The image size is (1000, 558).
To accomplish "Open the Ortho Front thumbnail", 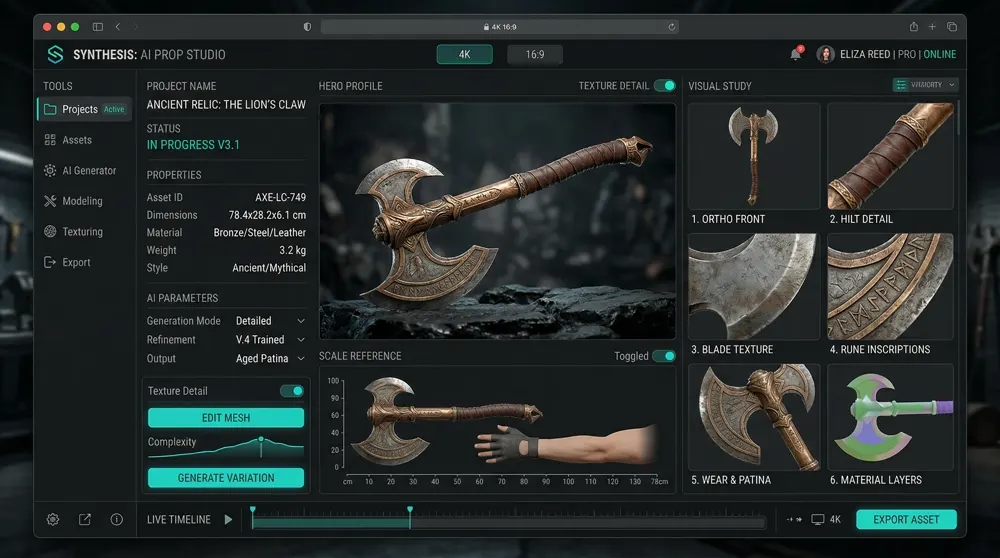I will 754,156.
